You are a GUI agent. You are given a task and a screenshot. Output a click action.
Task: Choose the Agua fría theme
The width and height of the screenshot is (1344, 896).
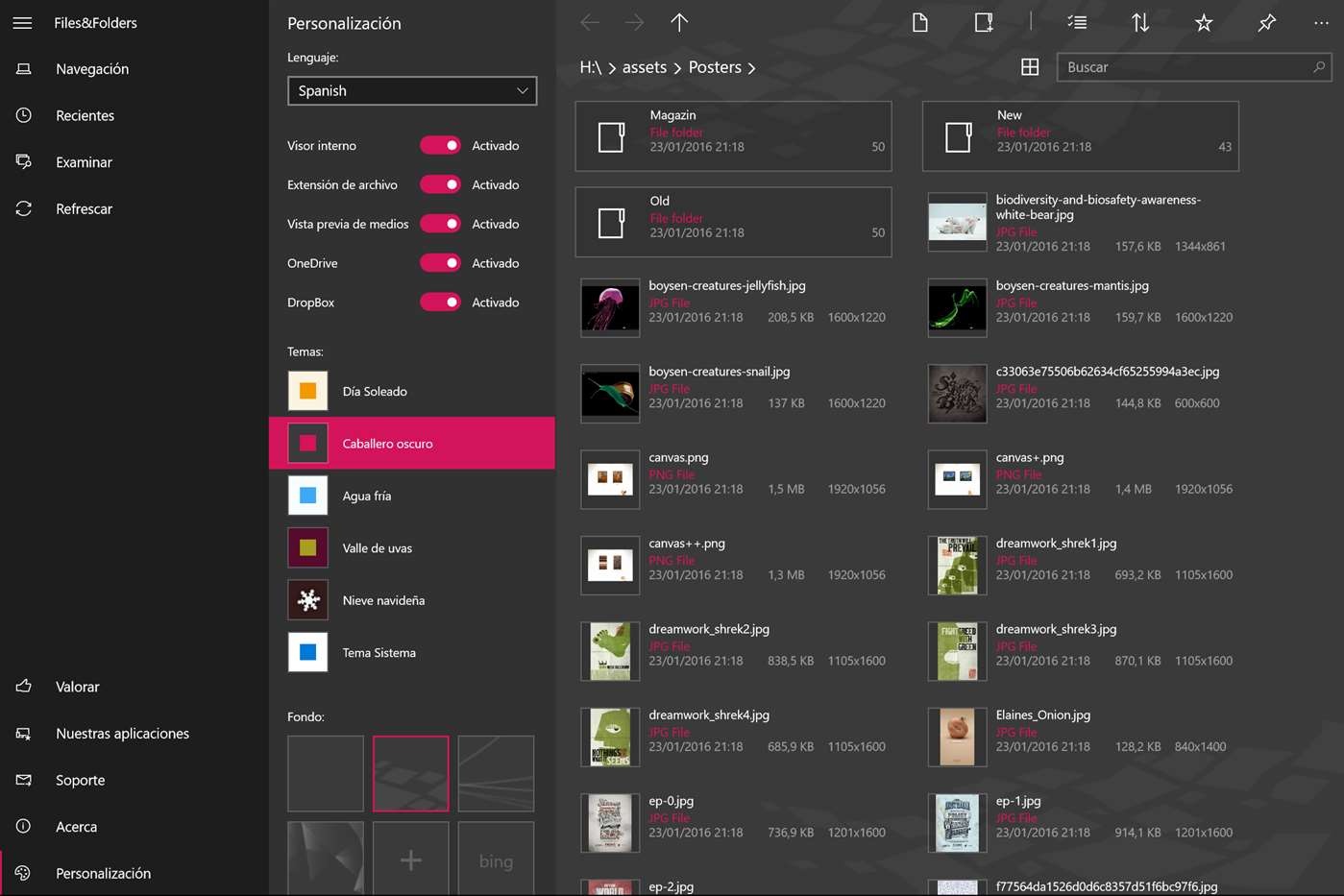(x=412, y=496)
